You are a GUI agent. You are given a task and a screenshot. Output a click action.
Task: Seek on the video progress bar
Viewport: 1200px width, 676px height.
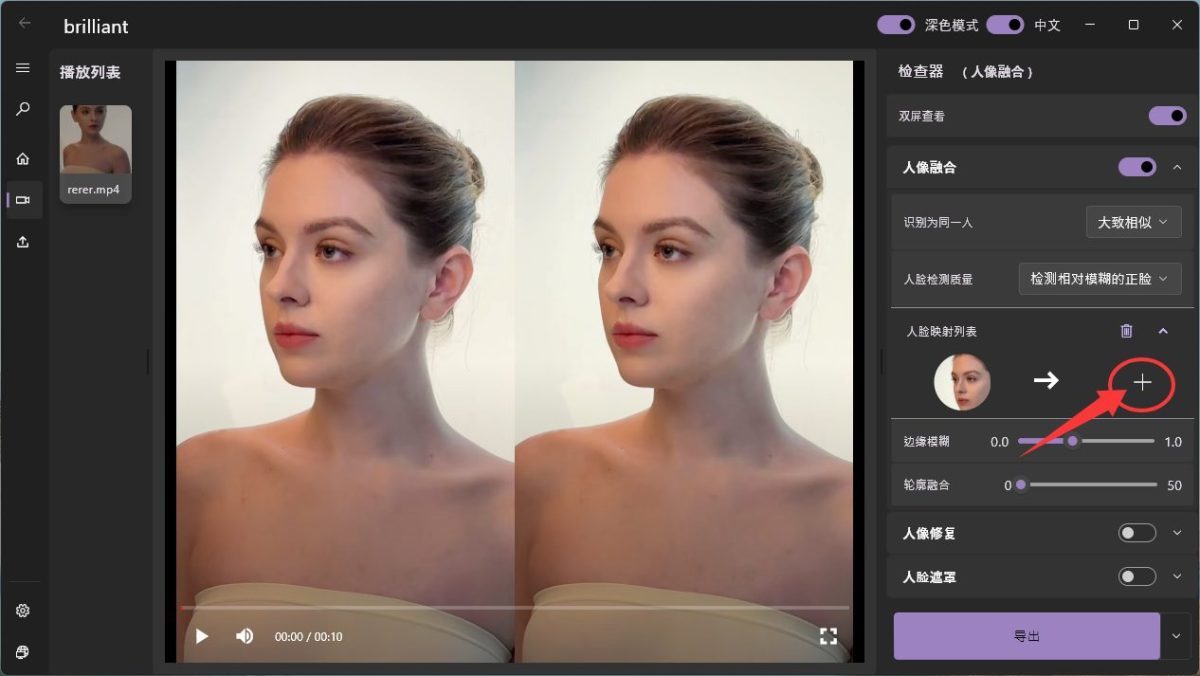pos(514,607)
